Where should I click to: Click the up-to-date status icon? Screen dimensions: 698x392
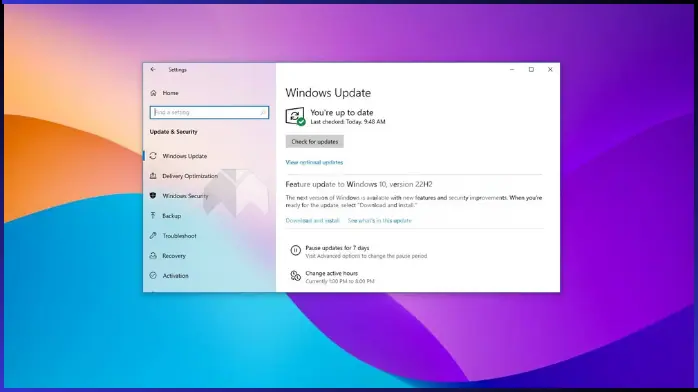click(295, 117)
